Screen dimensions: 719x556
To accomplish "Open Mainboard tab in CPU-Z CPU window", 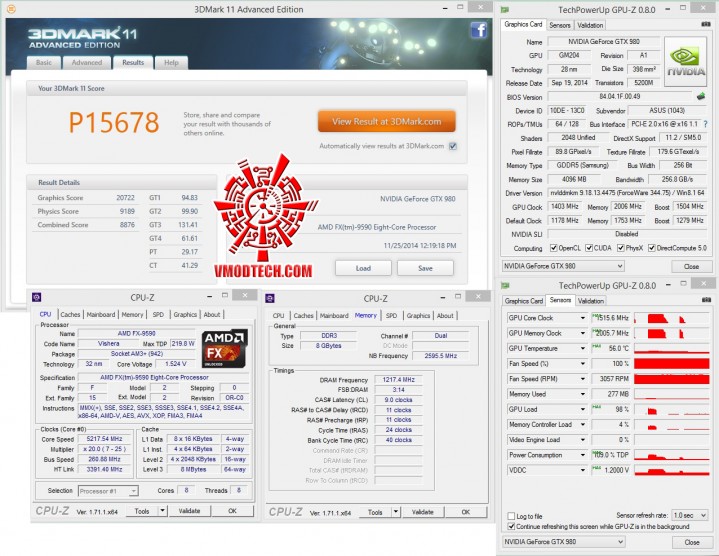I will pos(101,314).
